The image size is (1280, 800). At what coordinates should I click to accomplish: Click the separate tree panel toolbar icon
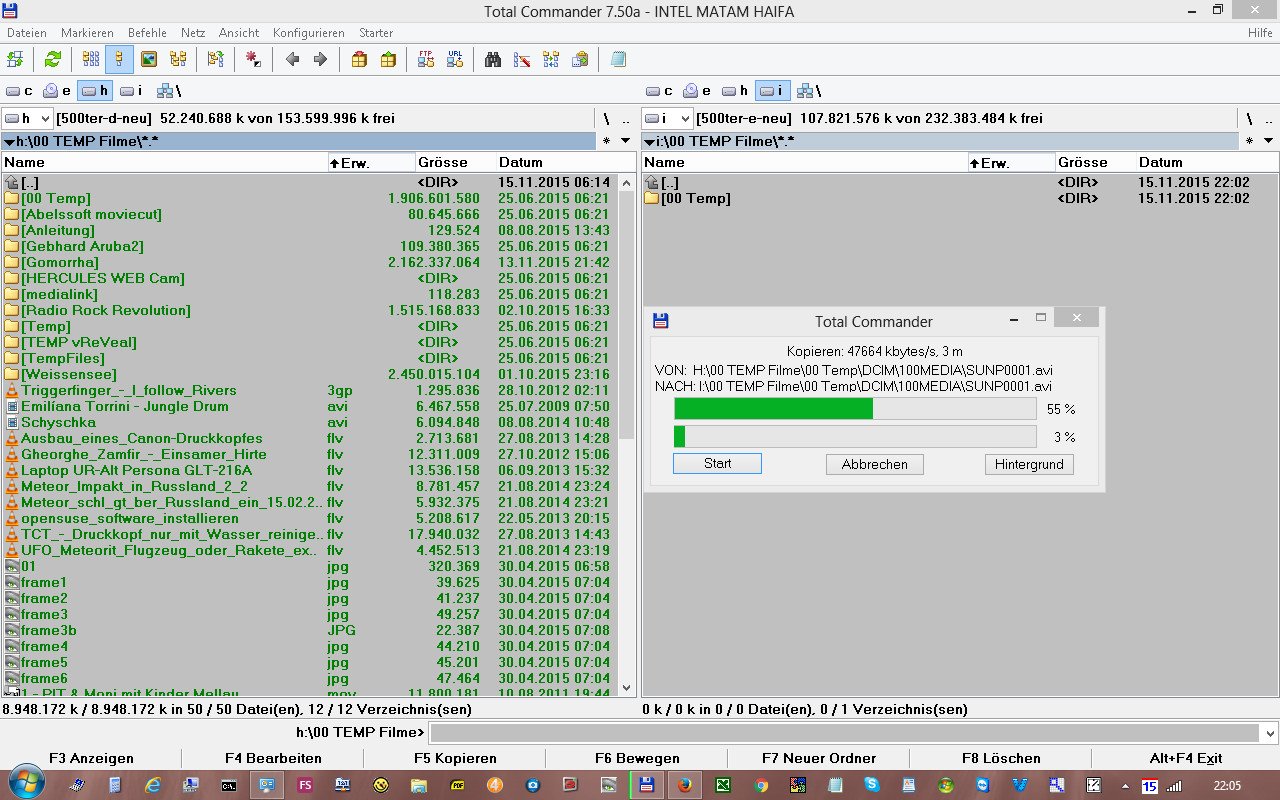215,59
